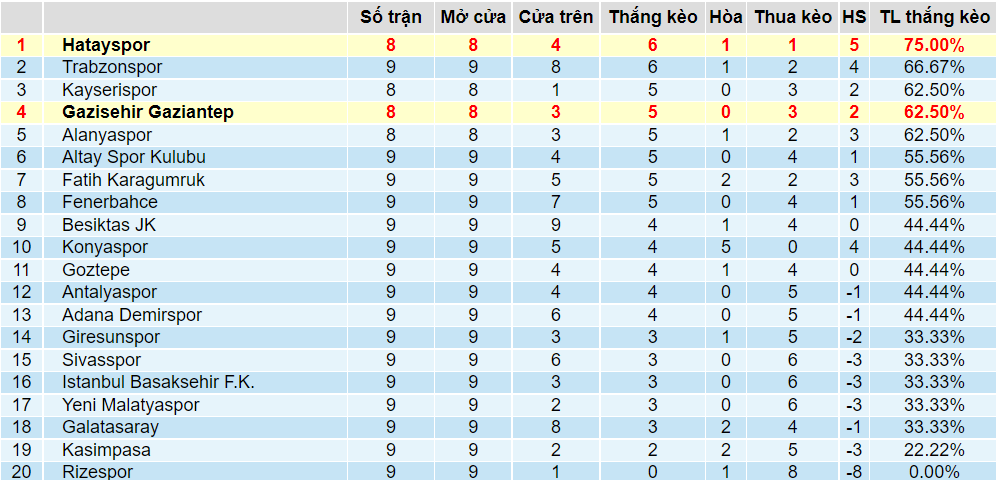Viewport: 996px width, 480px height.
Task: Click Giresunspor's HS value -2
Action: tap(854, 337)
